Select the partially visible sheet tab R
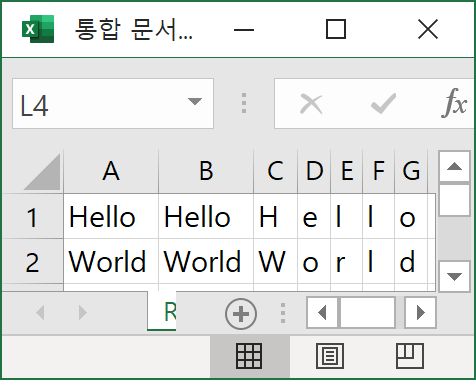The width and height of the screenshot is (476, 380). click(x=162, y=311)
